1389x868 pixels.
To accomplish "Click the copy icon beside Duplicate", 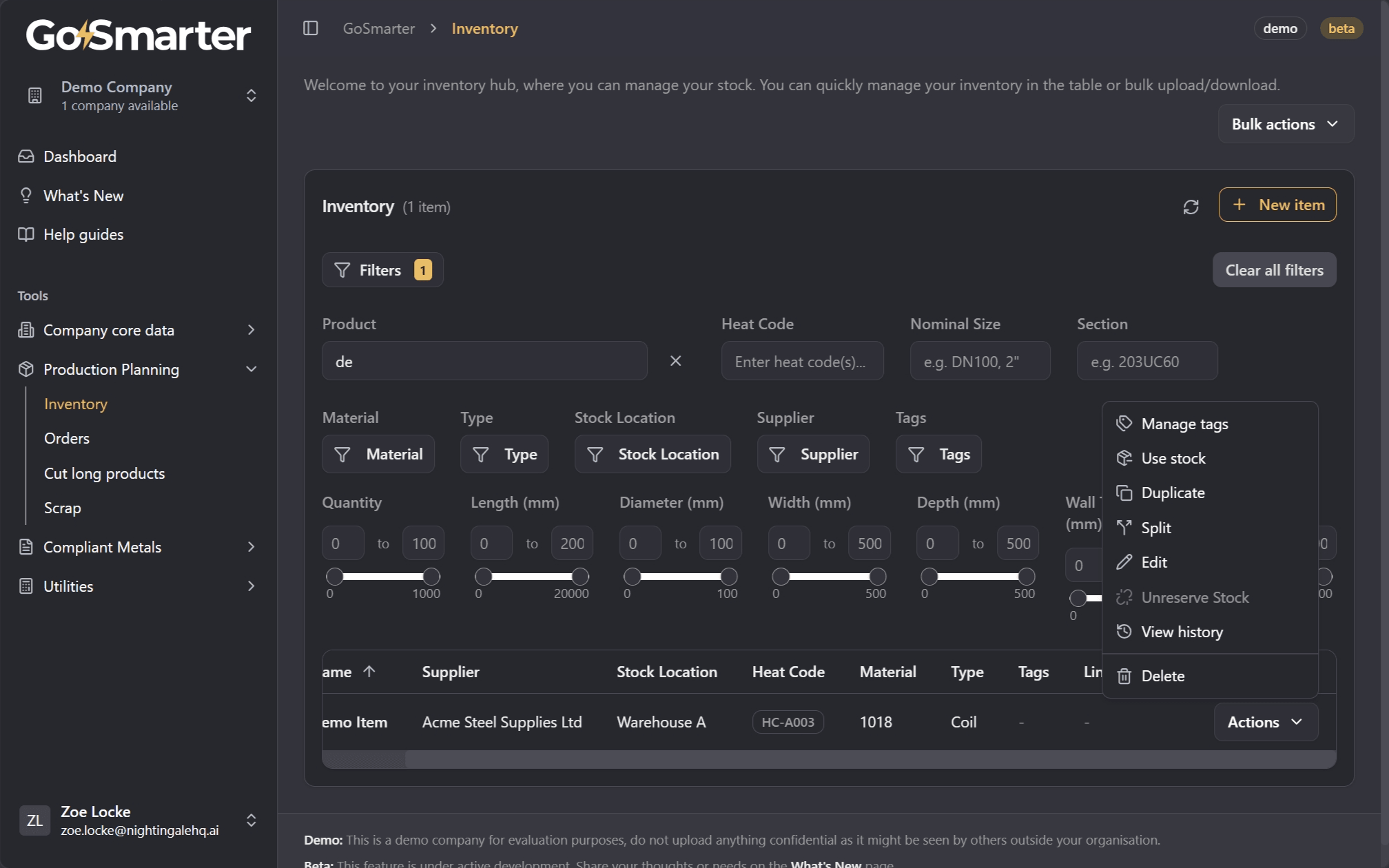I will click(1124, 493).
